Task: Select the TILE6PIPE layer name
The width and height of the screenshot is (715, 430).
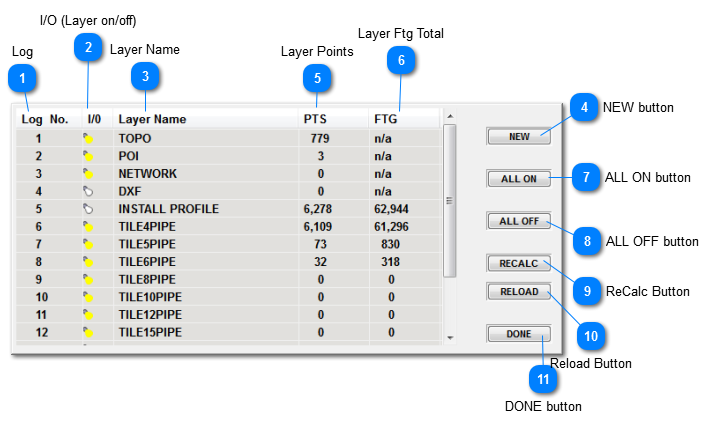Action: point(147,262)
